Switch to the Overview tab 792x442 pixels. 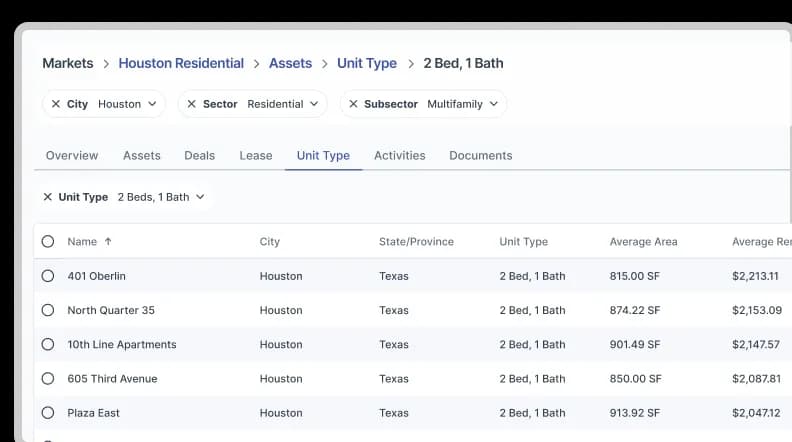point(72,156)
